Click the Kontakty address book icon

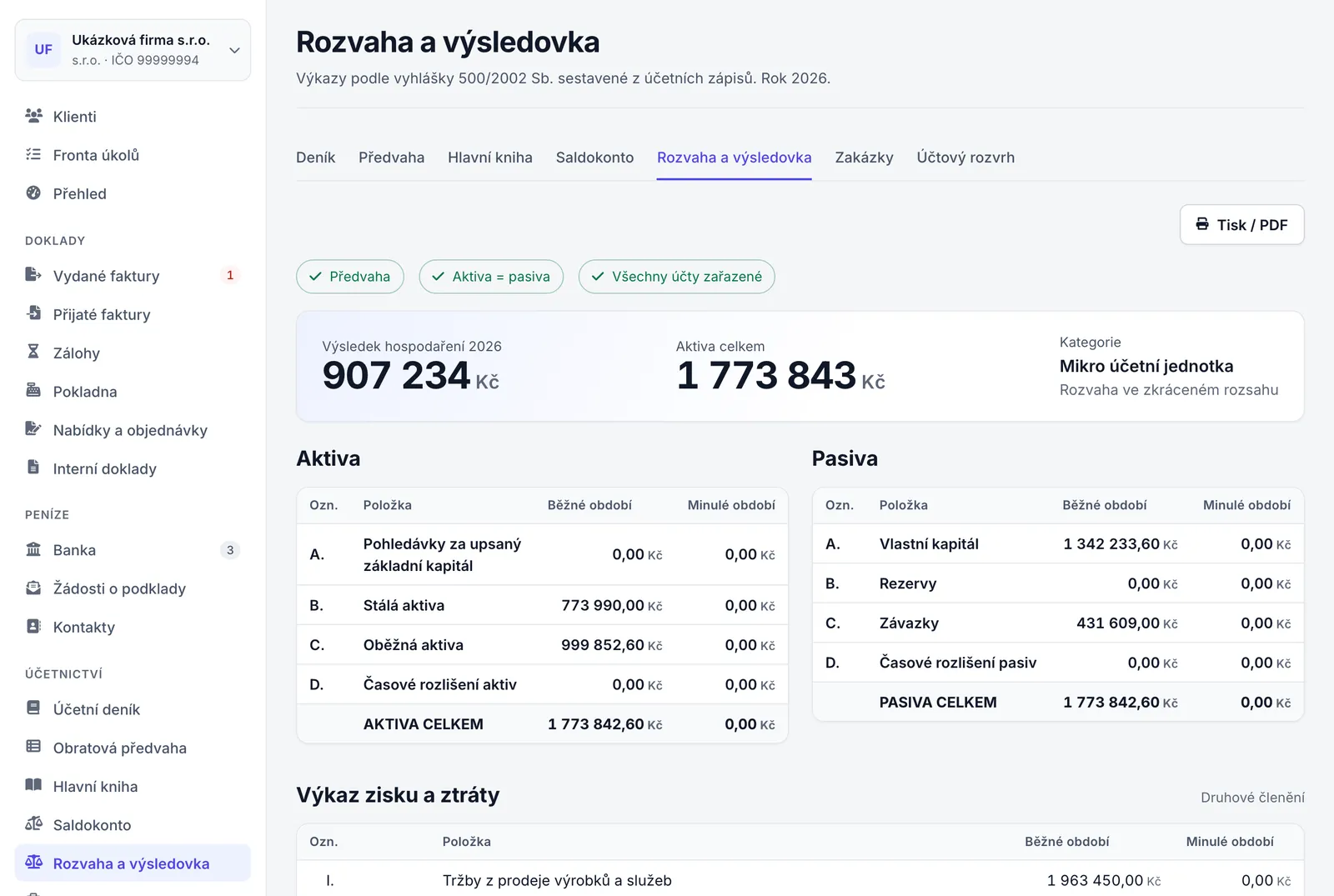point(33,626)
